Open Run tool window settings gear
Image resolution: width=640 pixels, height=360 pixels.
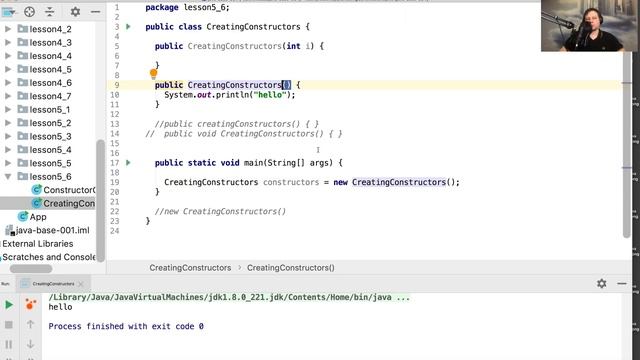[602, 283]
